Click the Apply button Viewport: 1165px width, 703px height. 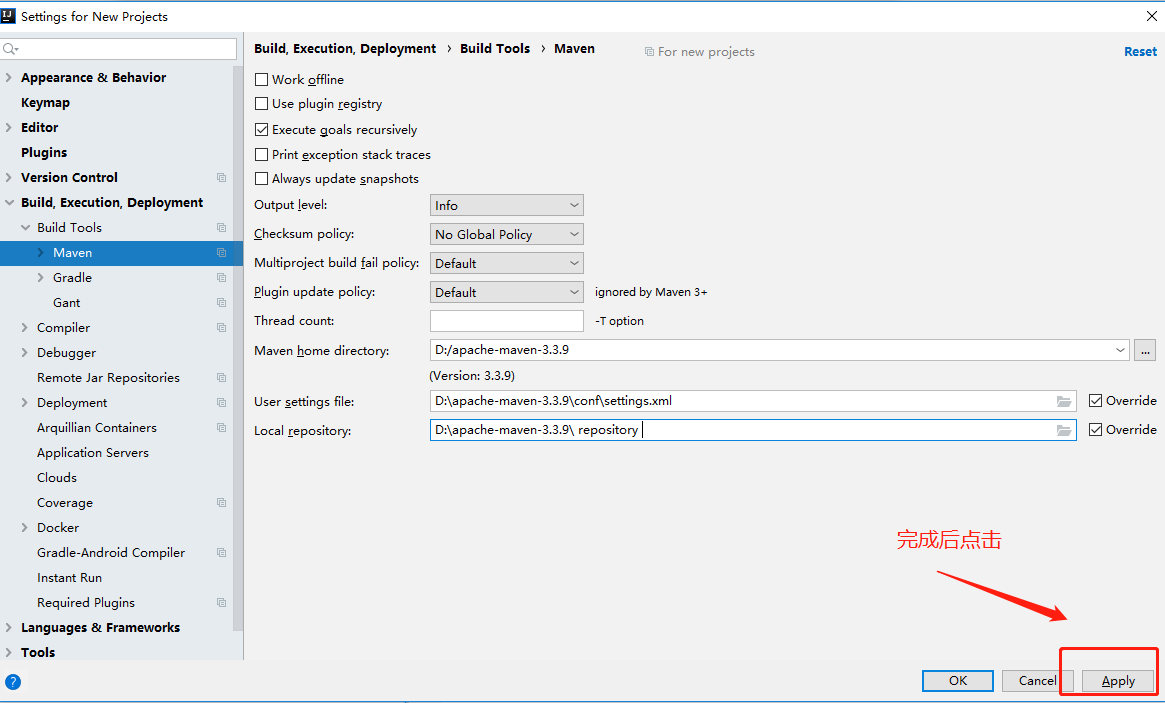pyautogui.click(x=1117, y=681)
